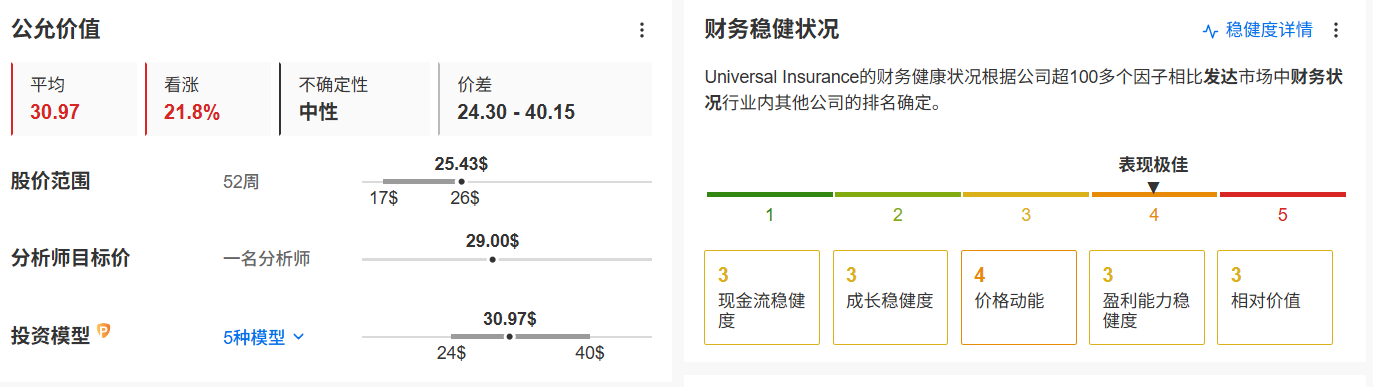Click the chevron arrow after 5种模型
Screen dimensions: 1373x387
pyautogui.click(x=298, y=337)
